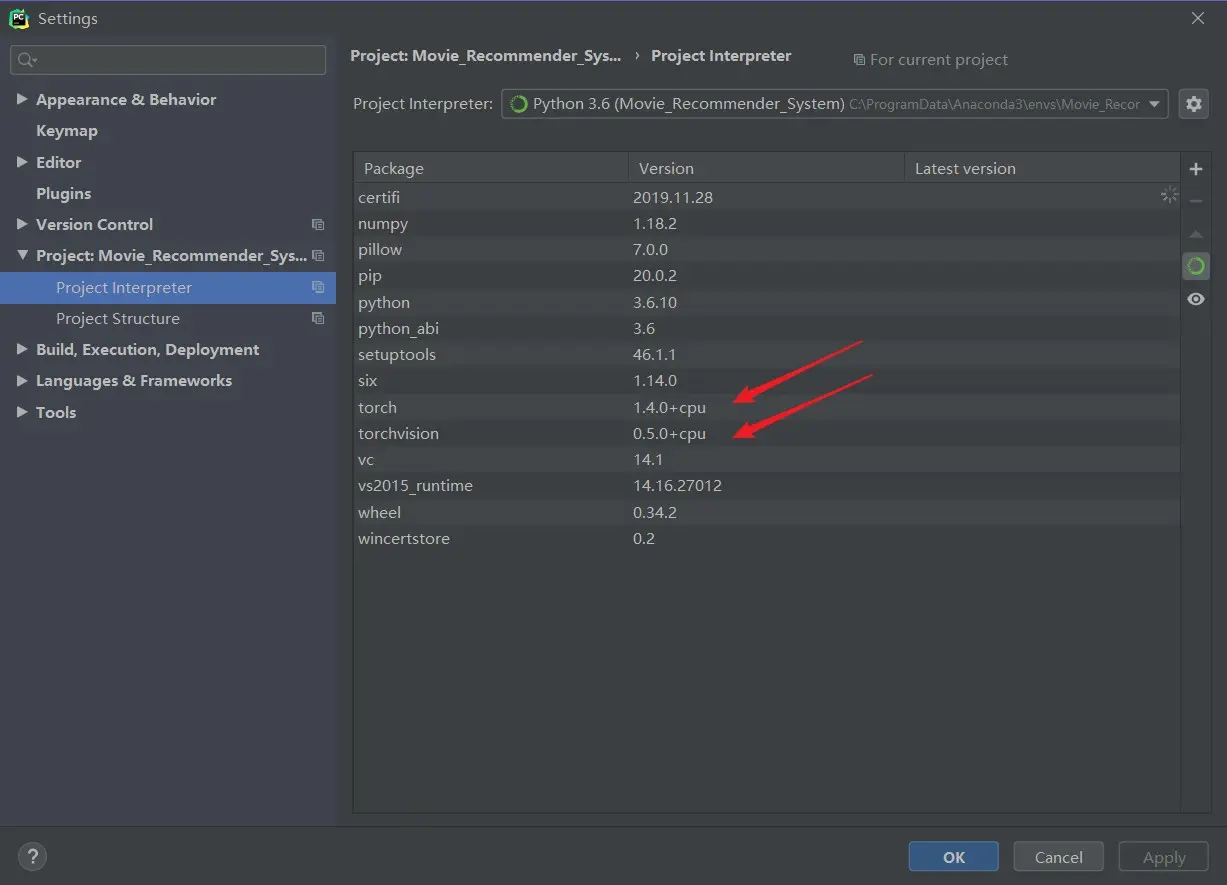The image size is (1227, 885).
Task: Click the Project Interpreter row copy icon
Action: 318,287
